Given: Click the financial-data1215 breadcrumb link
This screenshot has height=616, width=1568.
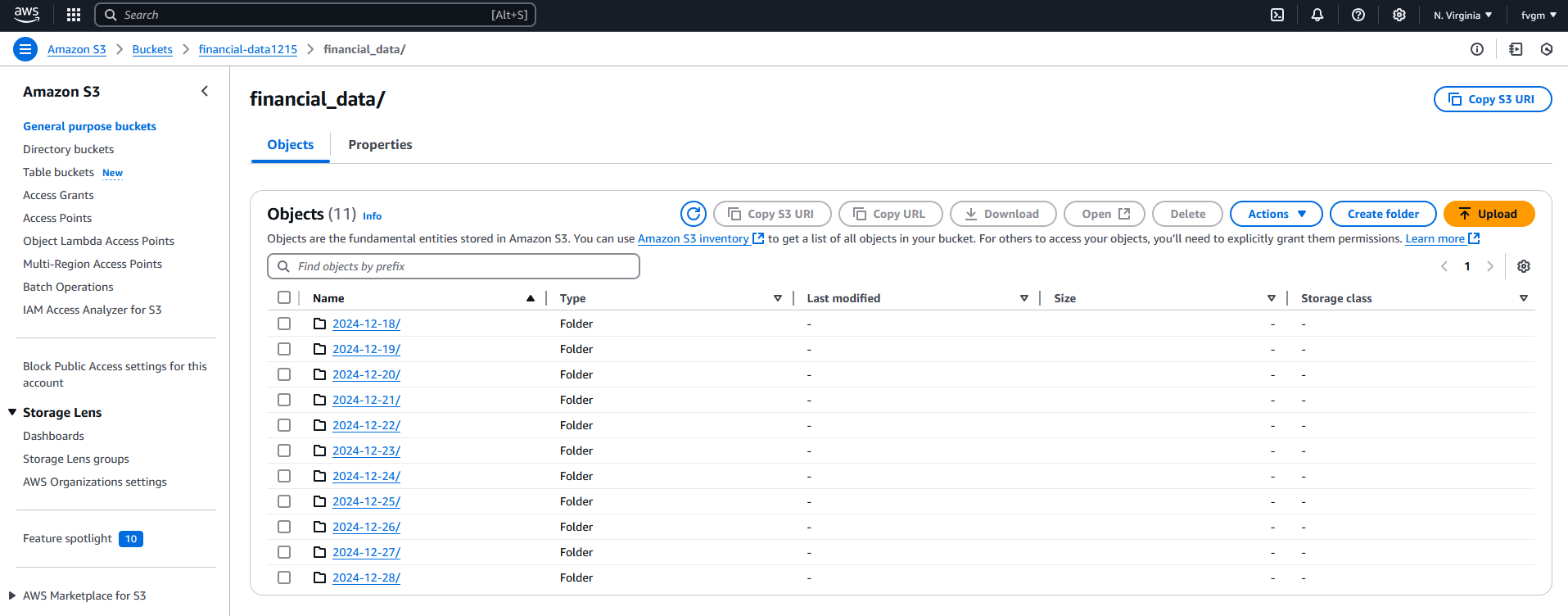Looking at the screenshot, I should [x=248, y=49].
